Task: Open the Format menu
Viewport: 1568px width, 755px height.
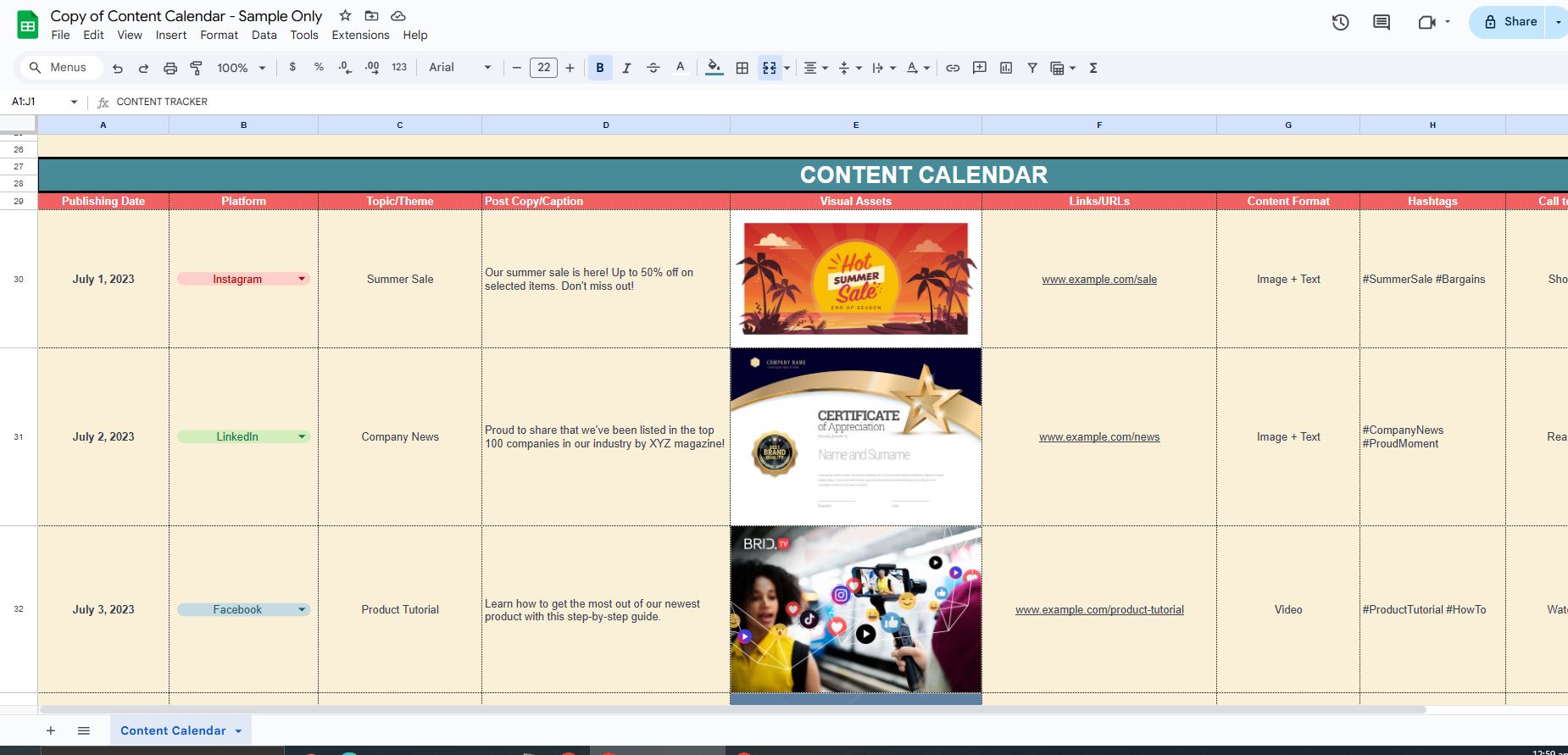Action: 219,35
